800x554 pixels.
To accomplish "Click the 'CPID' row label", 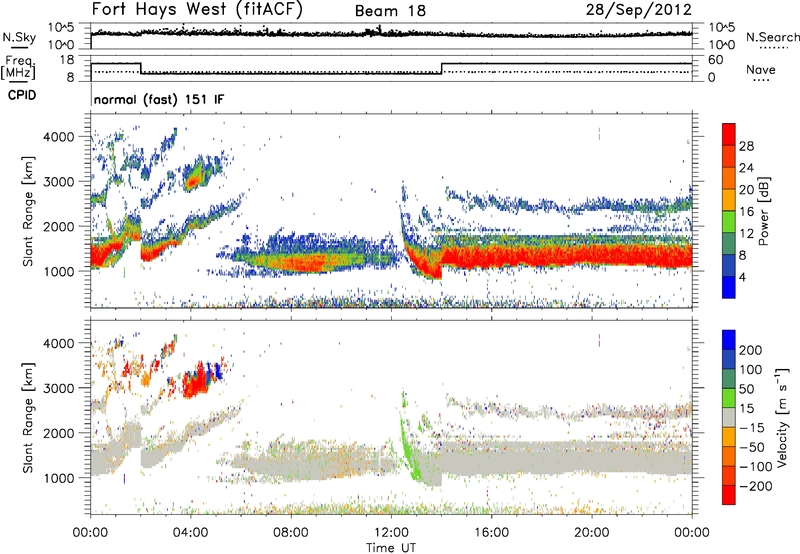I will pos(22,95).
